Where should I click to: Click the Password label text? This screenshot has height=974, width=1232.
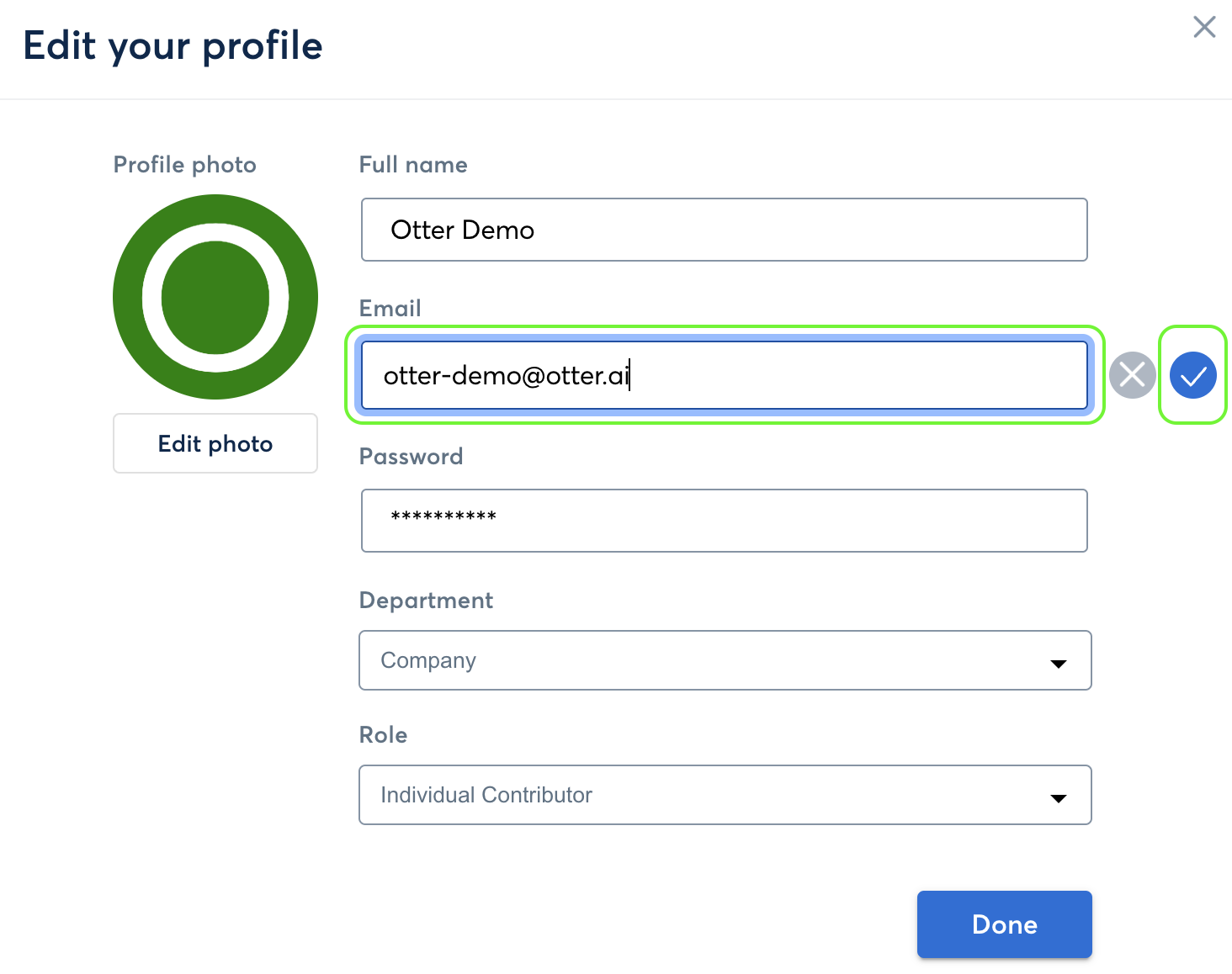click(411, 457)
